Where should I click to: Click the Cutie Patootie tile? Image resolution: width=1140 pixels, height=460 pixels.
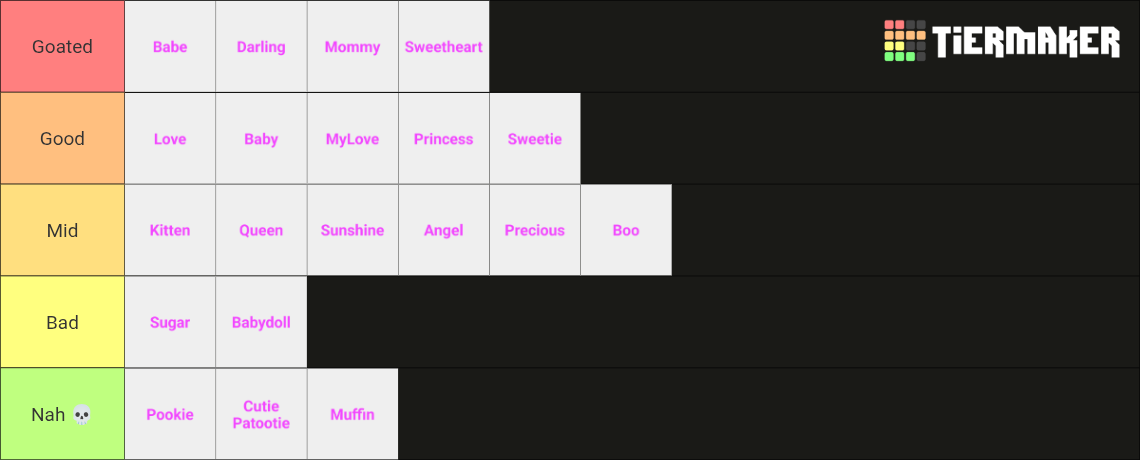pyautogui.click(x=261, y=414)
